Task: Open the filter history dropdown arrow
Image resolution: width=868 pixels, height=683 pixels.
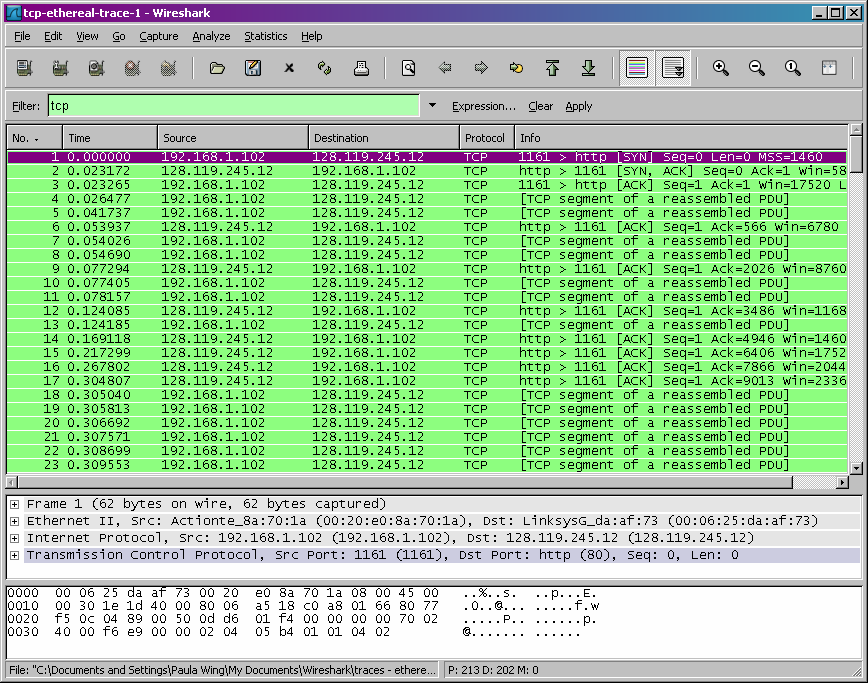Action: (x=432, y=105)
